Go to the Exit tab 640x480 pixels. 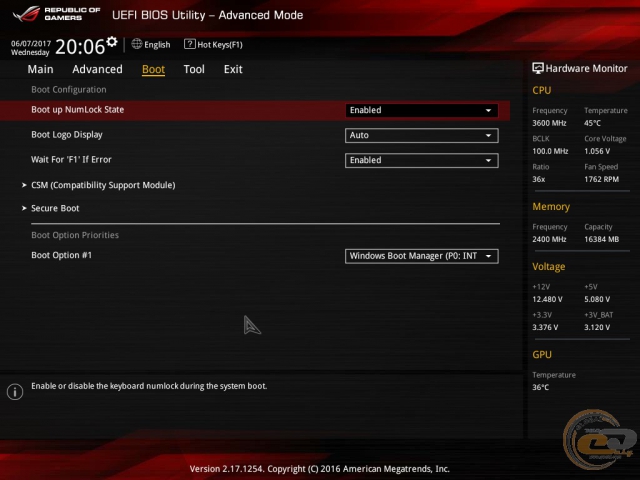tap(233, 69)
